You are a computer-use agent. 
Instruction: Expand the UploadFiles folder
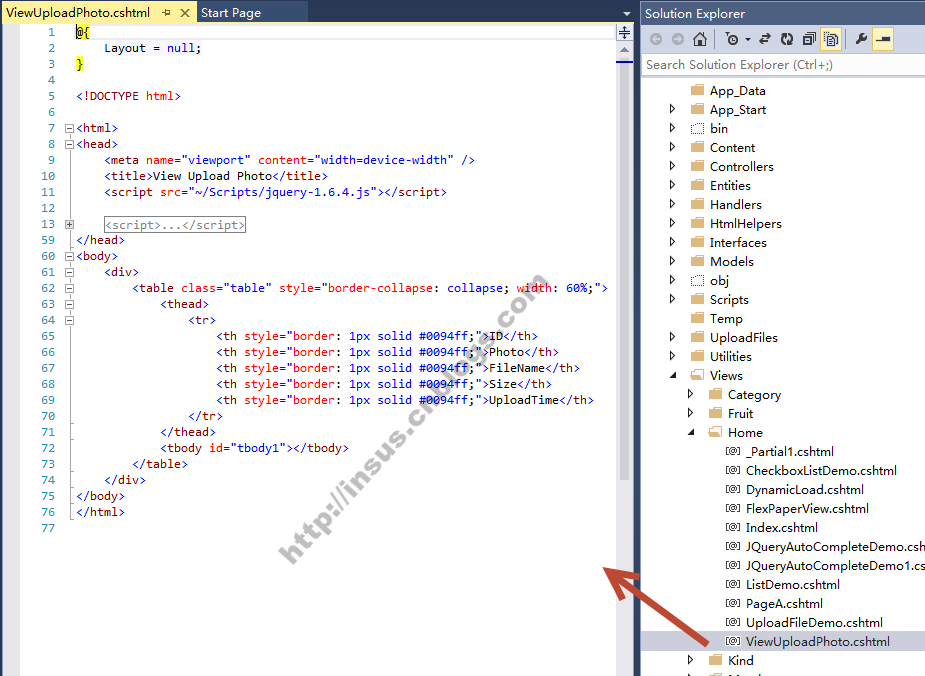673,337
